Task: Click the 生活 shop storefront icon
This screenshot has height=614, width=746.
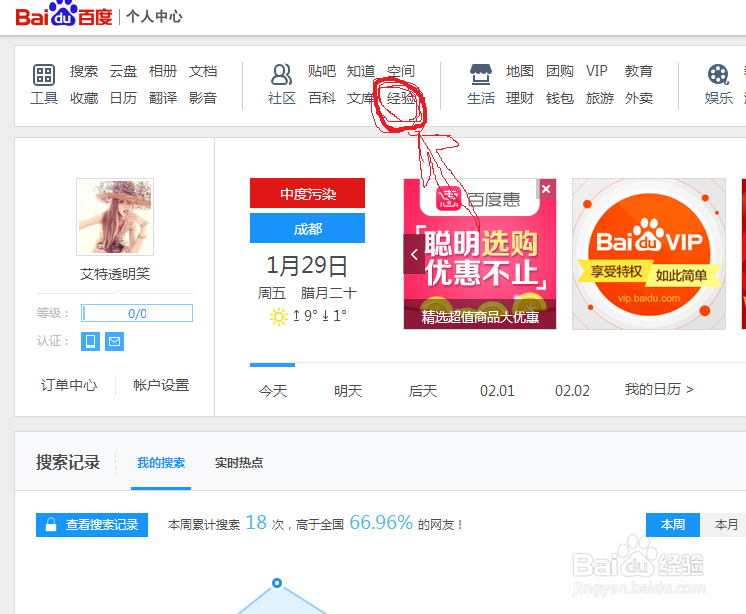Action: (x=481, y=75)
